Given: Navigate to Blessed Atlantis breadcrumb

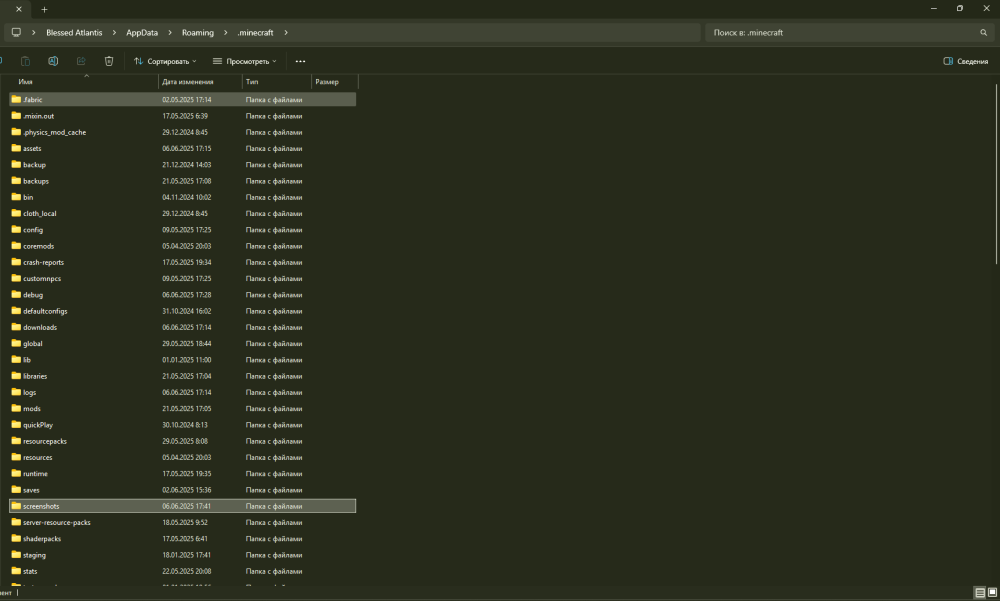Looking at the screenshot, I should click(x=74, y=33).
